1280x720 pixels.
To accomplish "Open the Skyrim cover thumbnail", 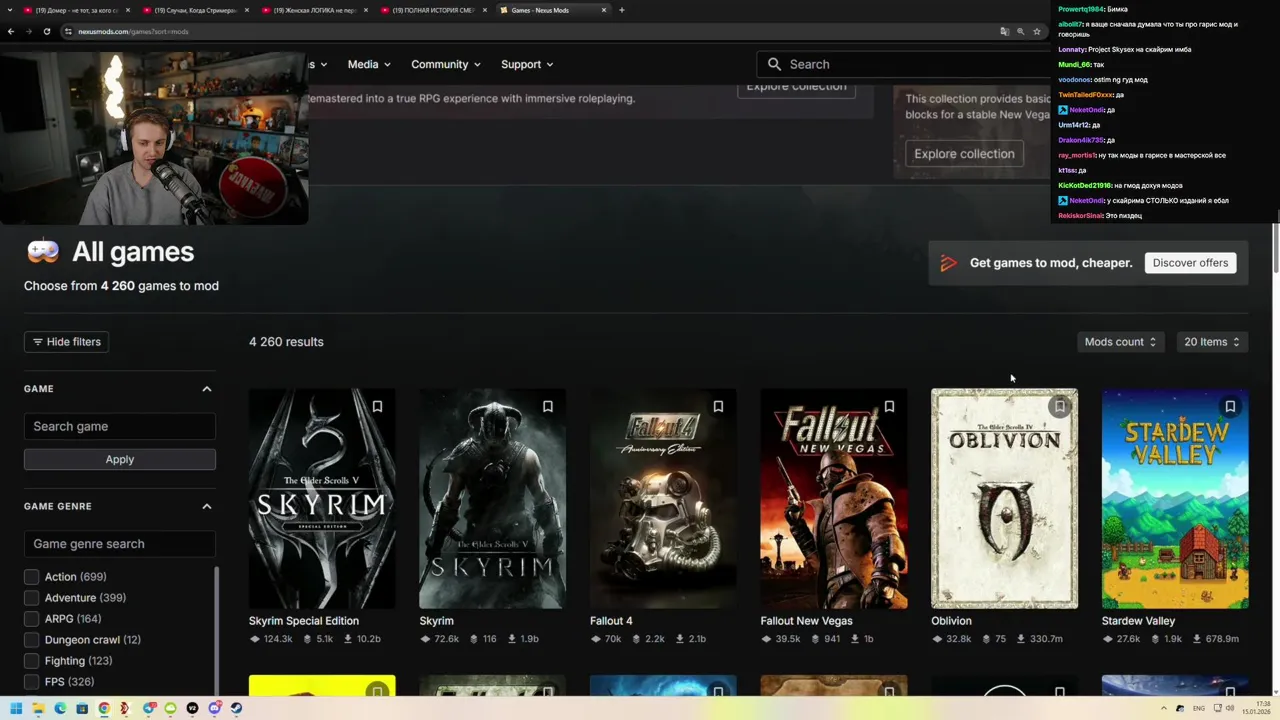I will [492, 499].
